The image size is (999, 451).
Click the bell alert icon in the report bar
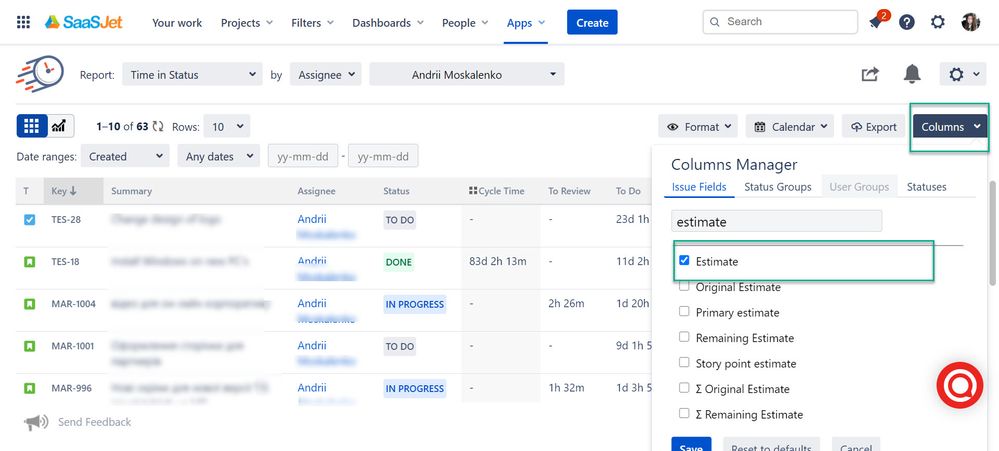click(x=912, y=74)
